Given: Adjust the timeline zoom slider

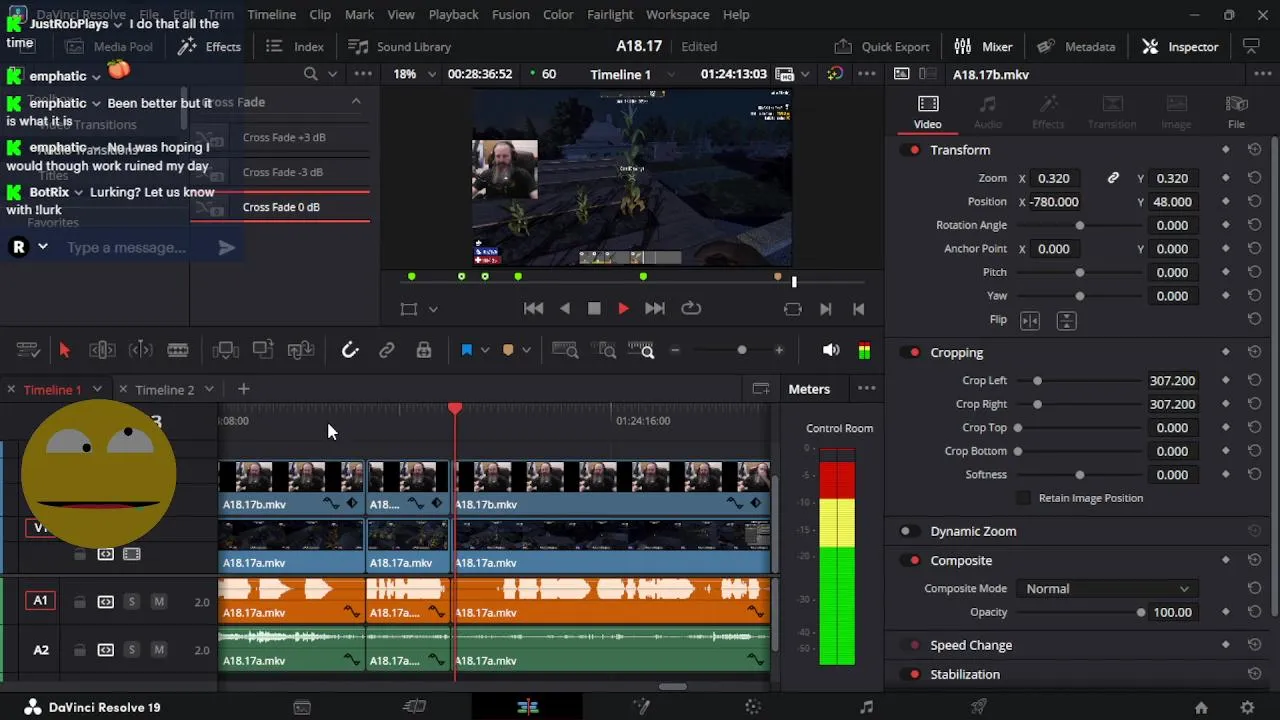Looking at the screenshot, I should [x=742, y=350].
